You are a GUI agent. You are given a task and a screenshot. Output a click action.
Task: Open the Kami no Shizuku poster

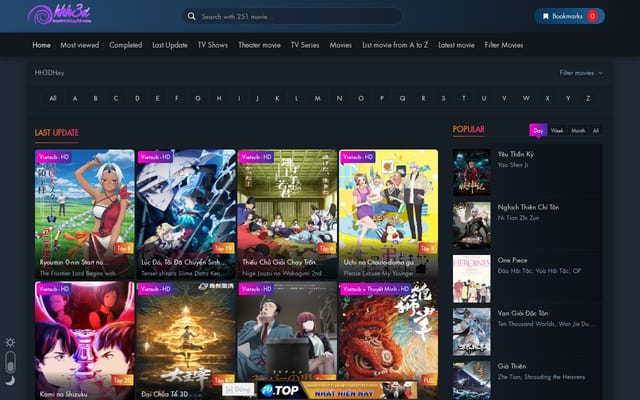click(84, 340)
